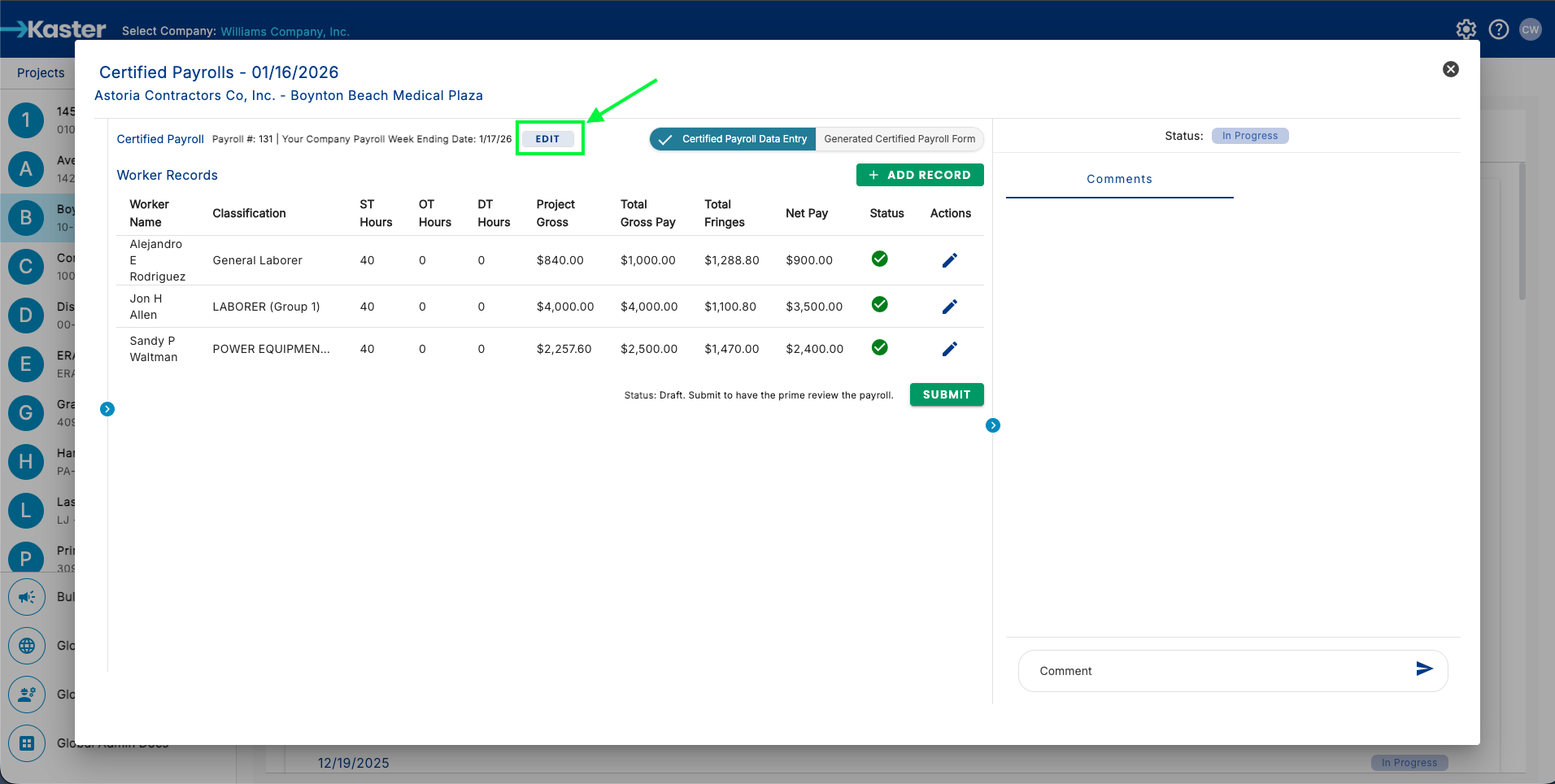The height and width of the screenshot is (784, 1555).
Task: Send comment using paper plane icon
Action: coord(1424,669)
